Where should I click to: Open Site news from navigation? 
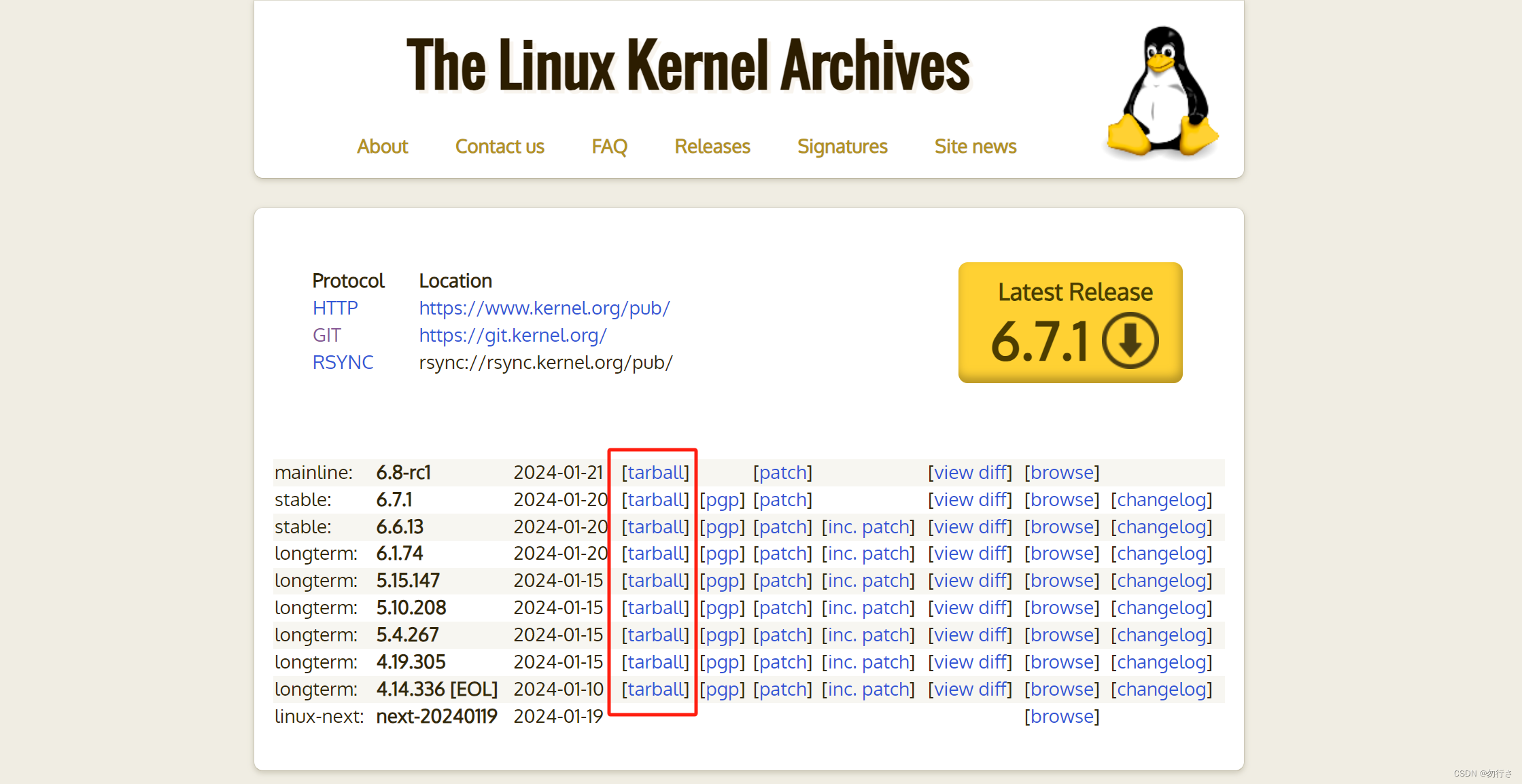tap(975, 147)
